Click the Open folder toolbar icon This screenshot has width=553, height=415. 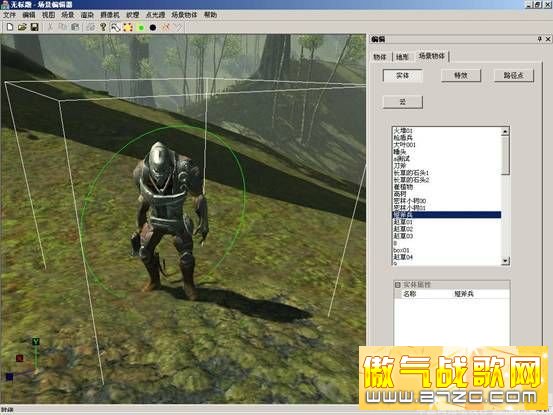pyautogui.click(x=22, y=27)
